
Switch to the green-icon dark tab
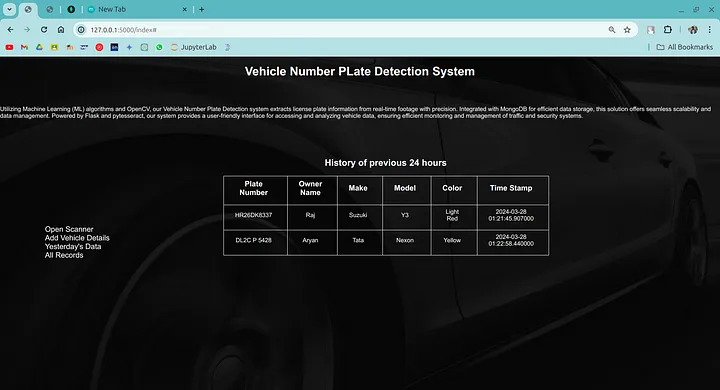tap(71, 9)
